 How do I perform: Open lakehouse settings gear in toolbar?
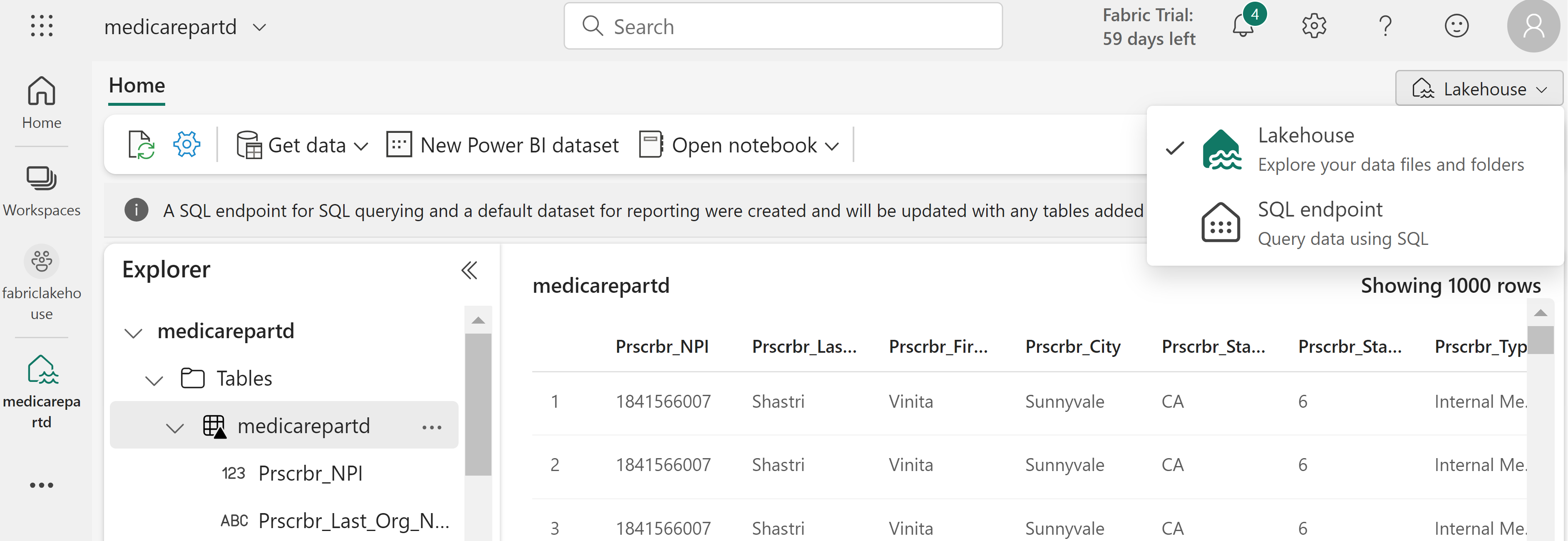(186, 145)
